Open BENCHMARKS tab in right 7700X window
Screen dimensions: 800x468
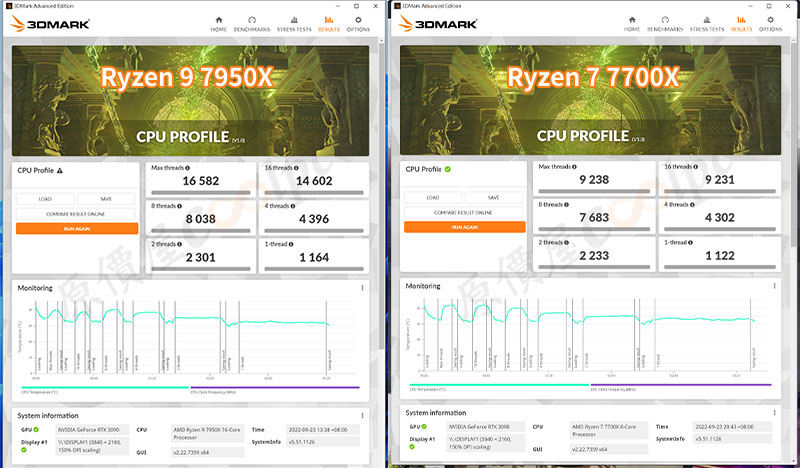click(x=665, y=24)
